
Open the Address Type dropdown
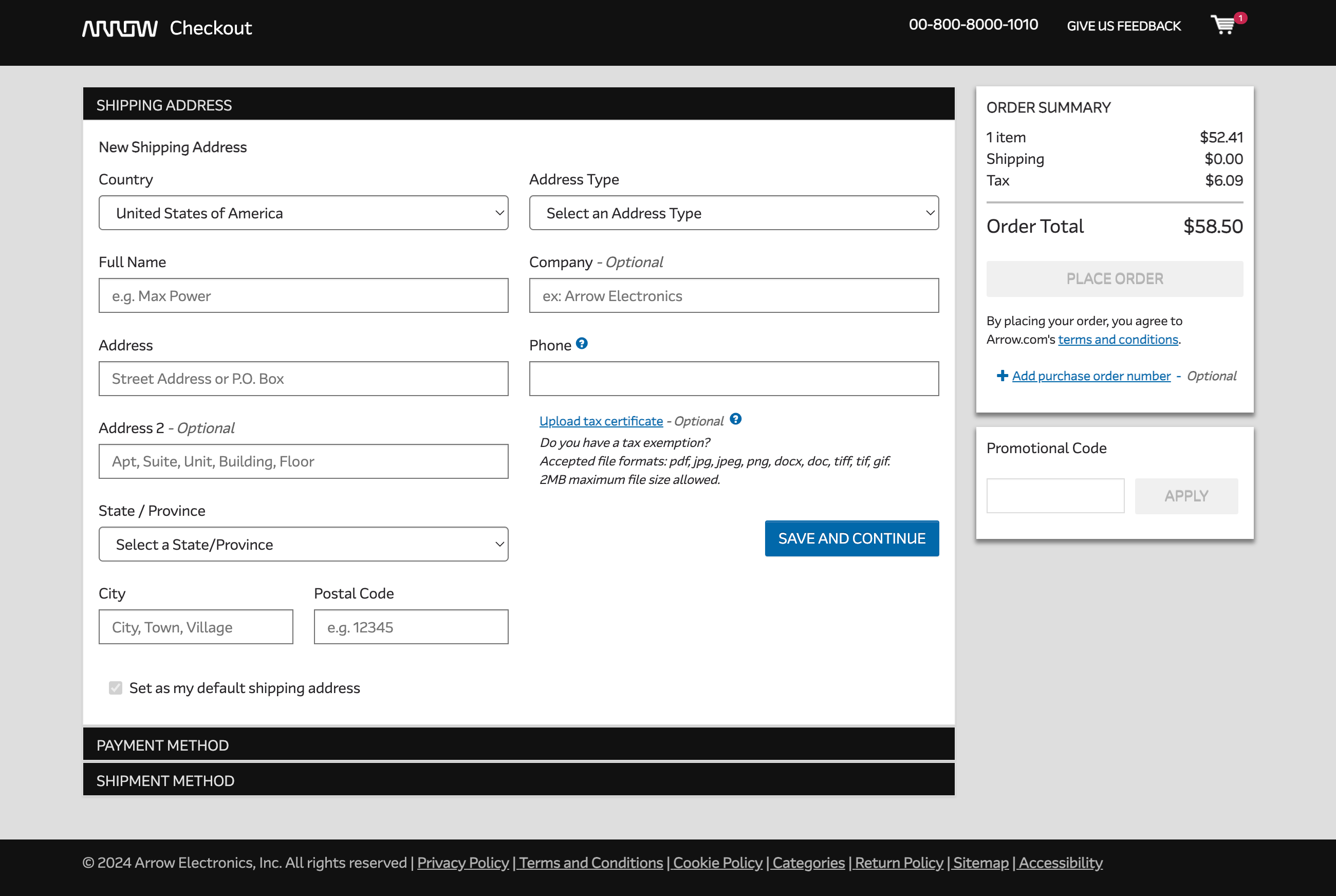tap(734, 213)
